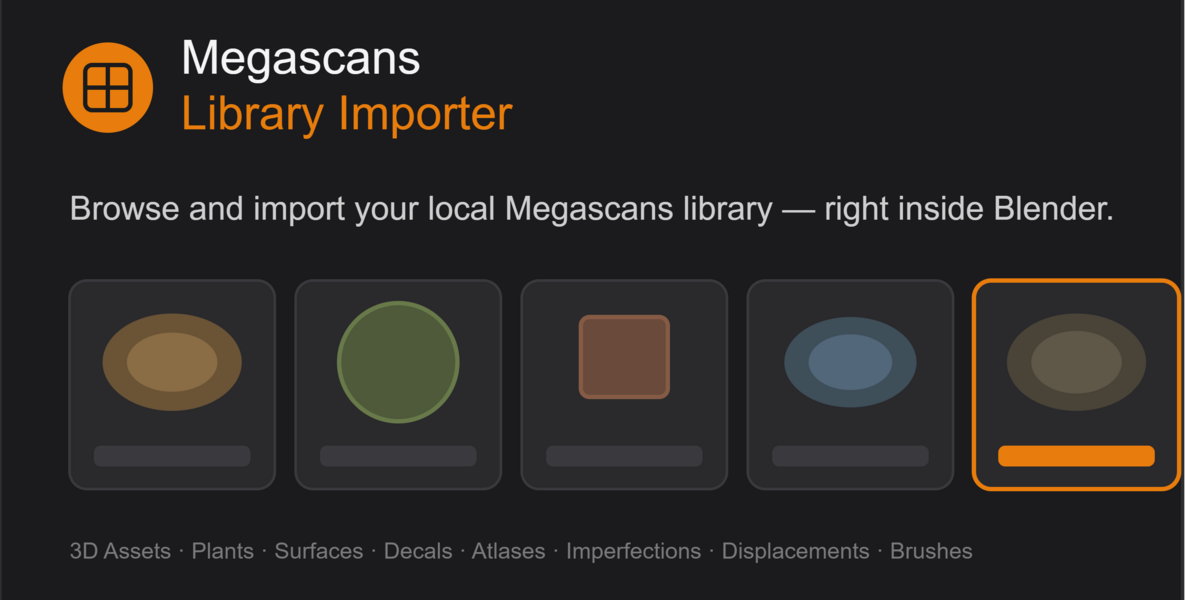The image size is (1200, 600).
Task: Show the Displacements category
Action: pos(795,551)
